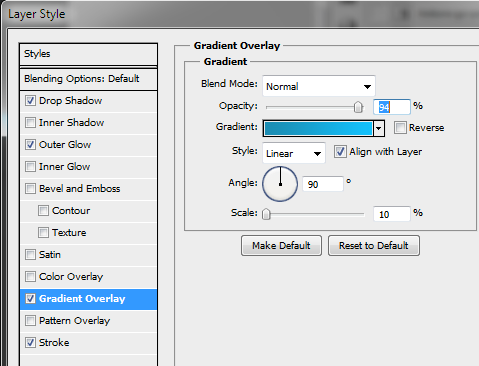This screenshot has height=366, width=479.
Task: Uncheck the Drop Shadow checkbox
Action: coord(30,100)
